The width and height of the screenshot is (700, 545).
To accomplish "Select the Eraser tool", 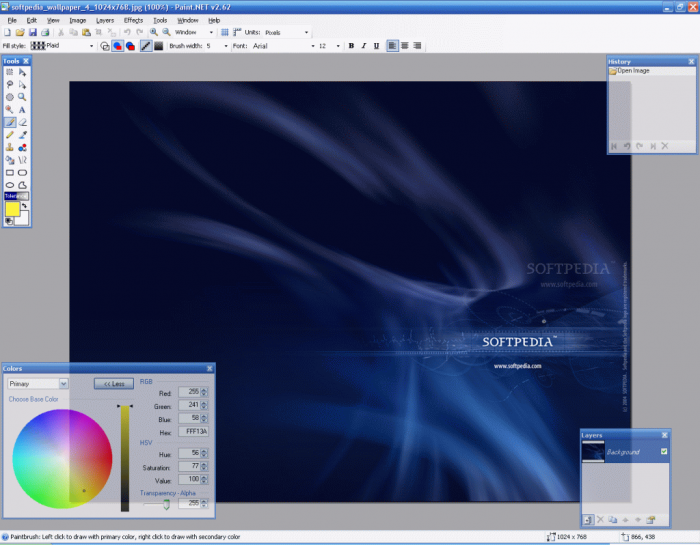I will point(22,122).
